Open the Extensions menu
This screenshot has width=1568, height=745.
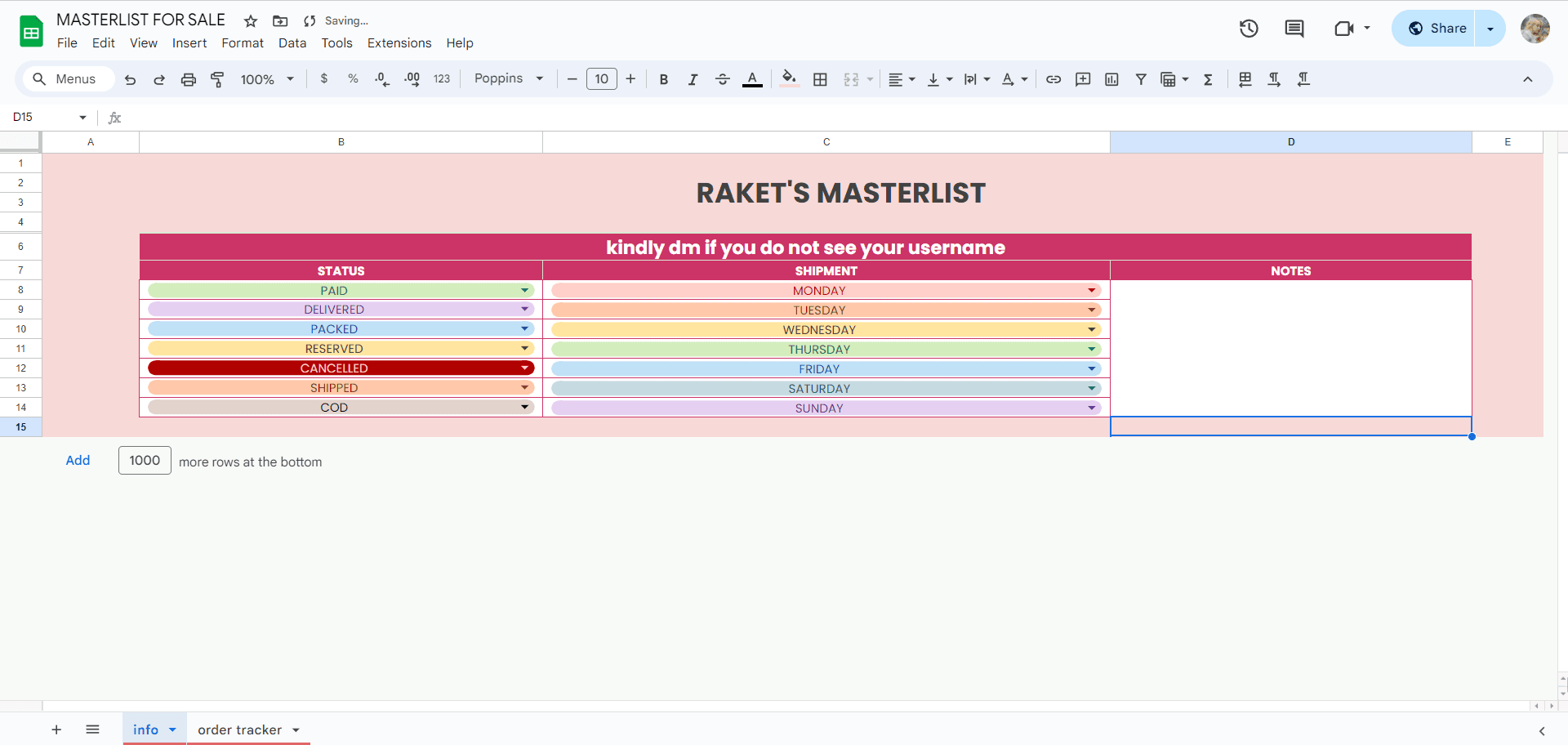pyautogui.click(x=399, y=43)
